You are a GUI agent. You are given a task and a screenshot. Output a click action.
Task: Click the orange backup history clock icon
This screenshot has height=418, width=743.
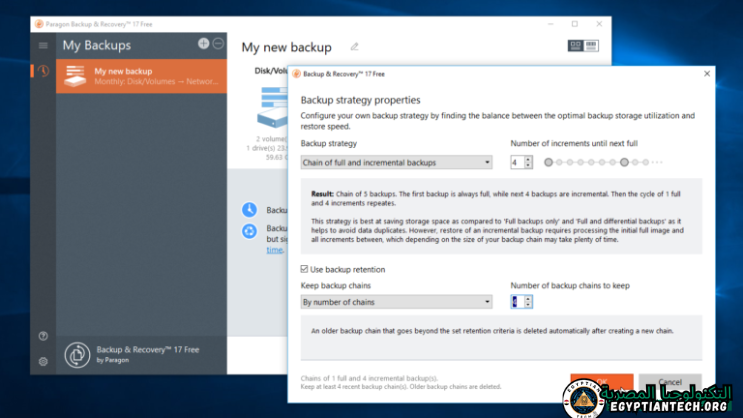click(43, 71)
